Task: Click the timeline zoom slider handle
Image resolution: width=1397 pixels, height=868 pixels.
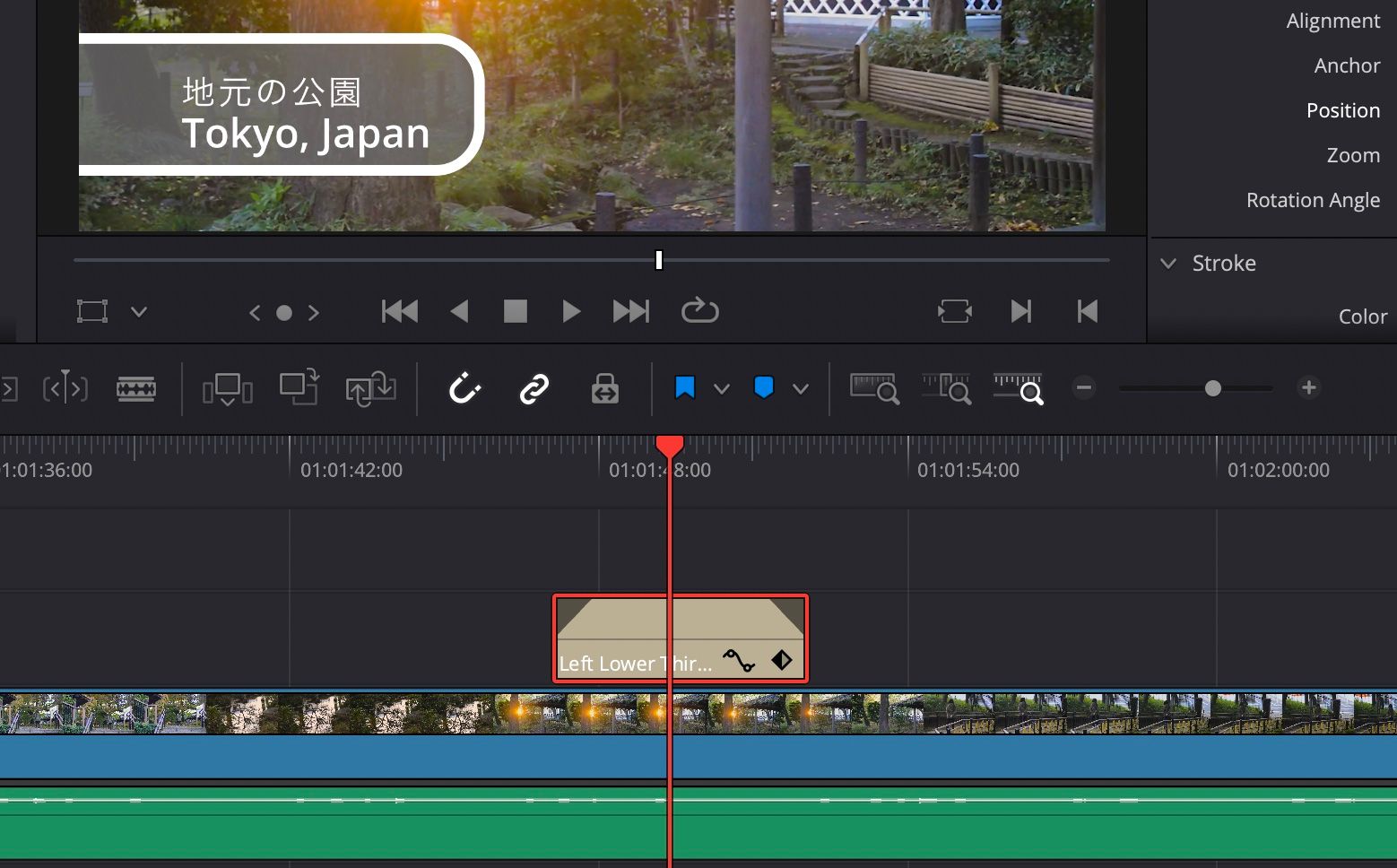Action: coord(1212,388)
